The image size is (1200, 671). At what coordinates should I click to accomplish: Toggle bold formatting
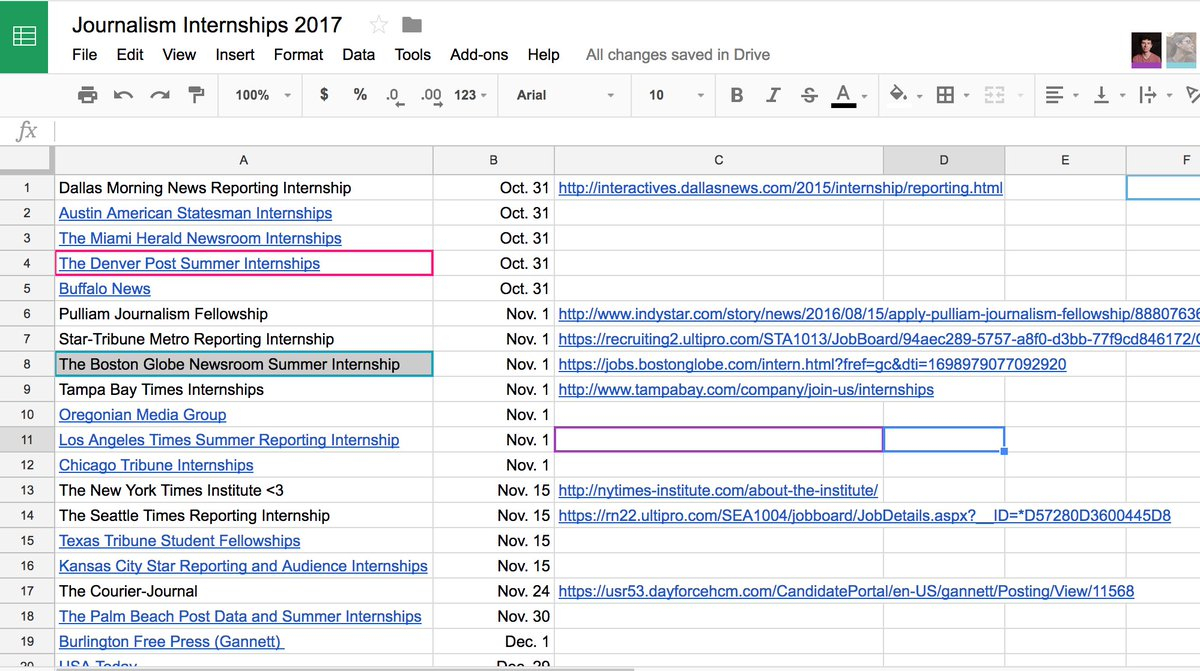tap(737, 95)
